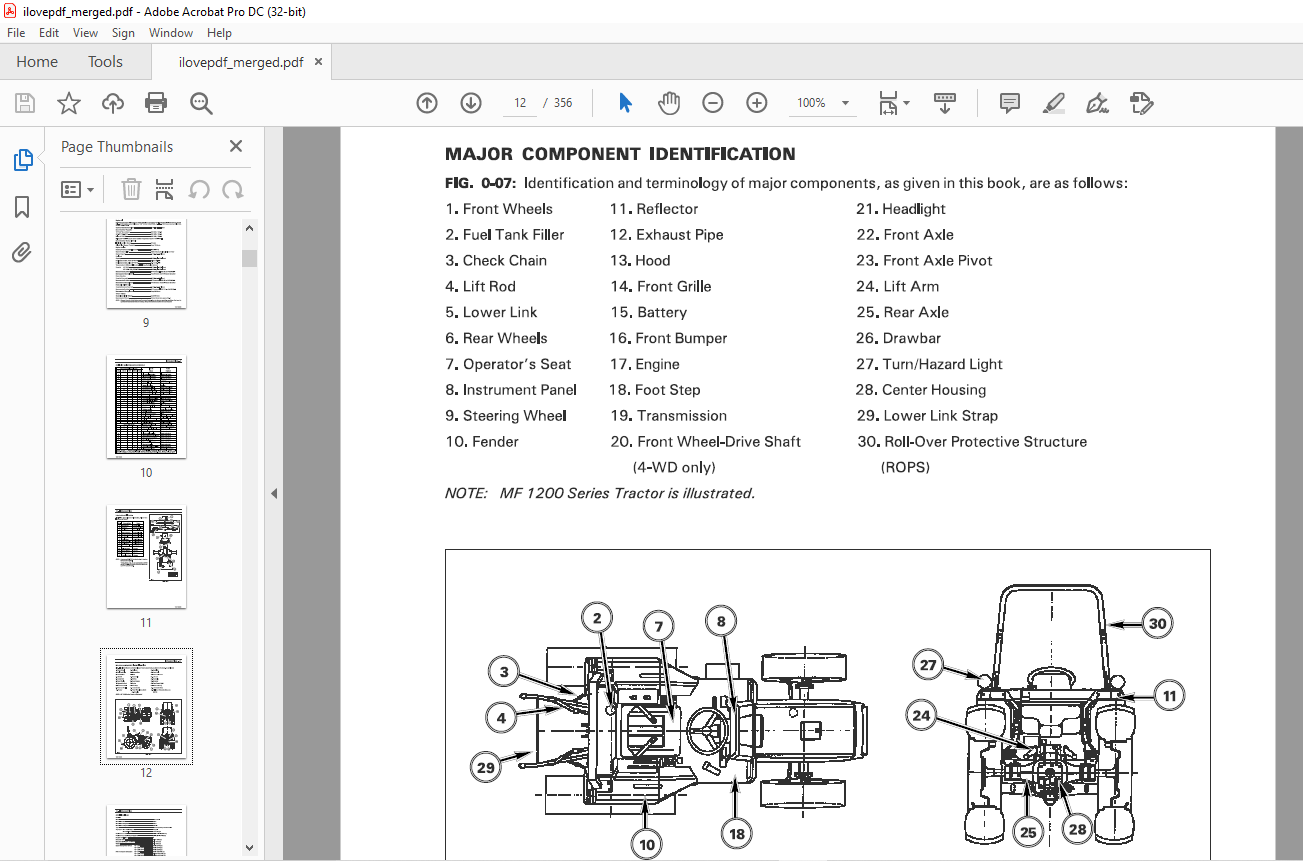Rotate pages clockwise
This screenshot has height=861, width=1303.
[x=233, y=189]
